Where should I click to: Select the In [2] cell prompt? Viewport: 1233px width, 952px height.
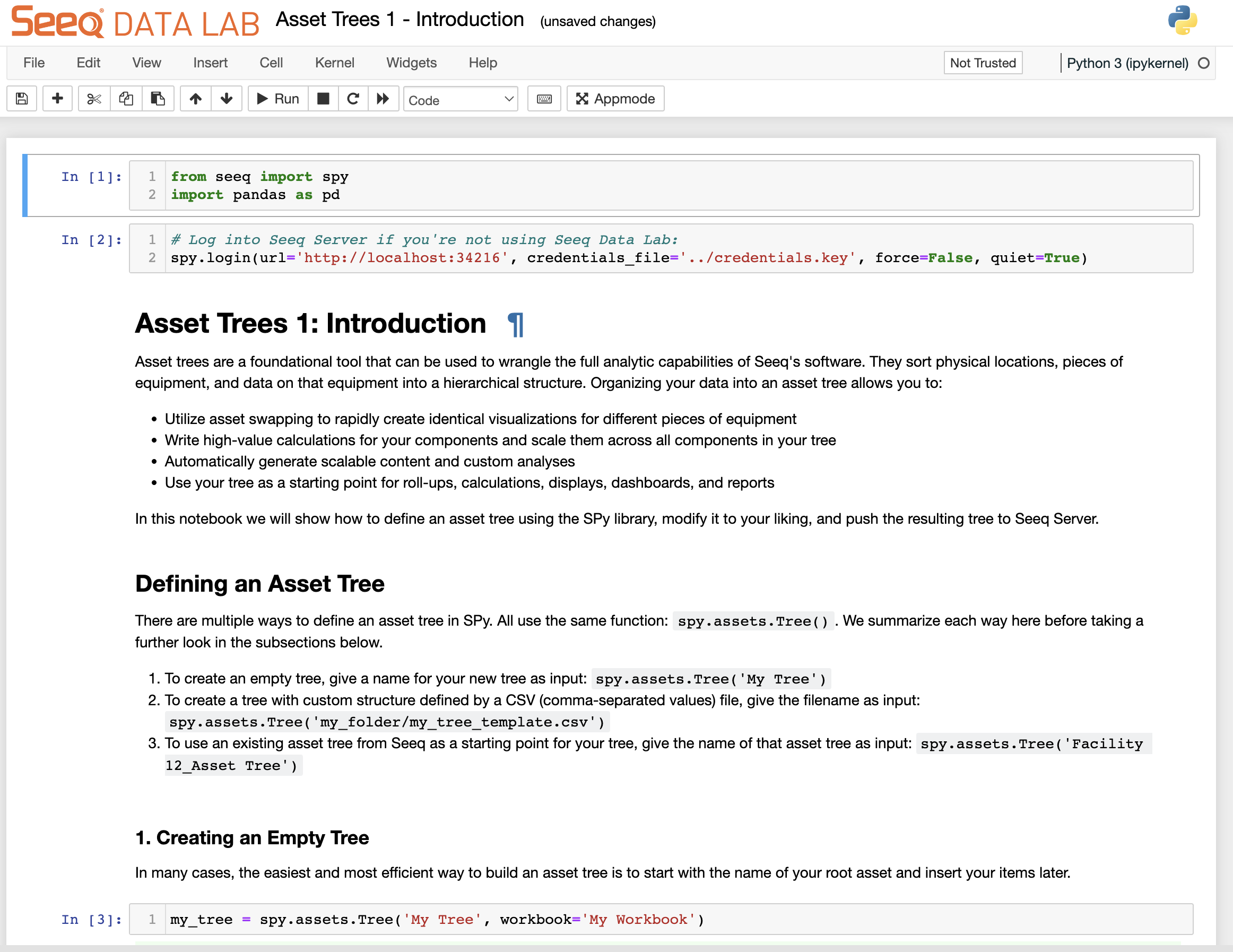coord(91,240)
